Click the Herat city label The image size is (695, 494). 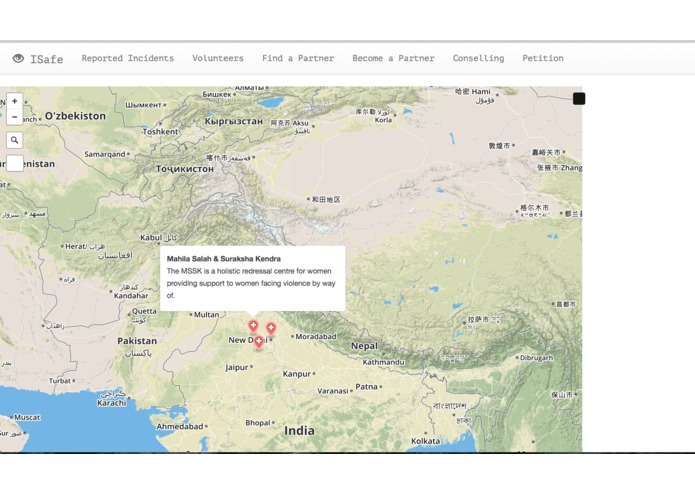(x=75, y=246)
